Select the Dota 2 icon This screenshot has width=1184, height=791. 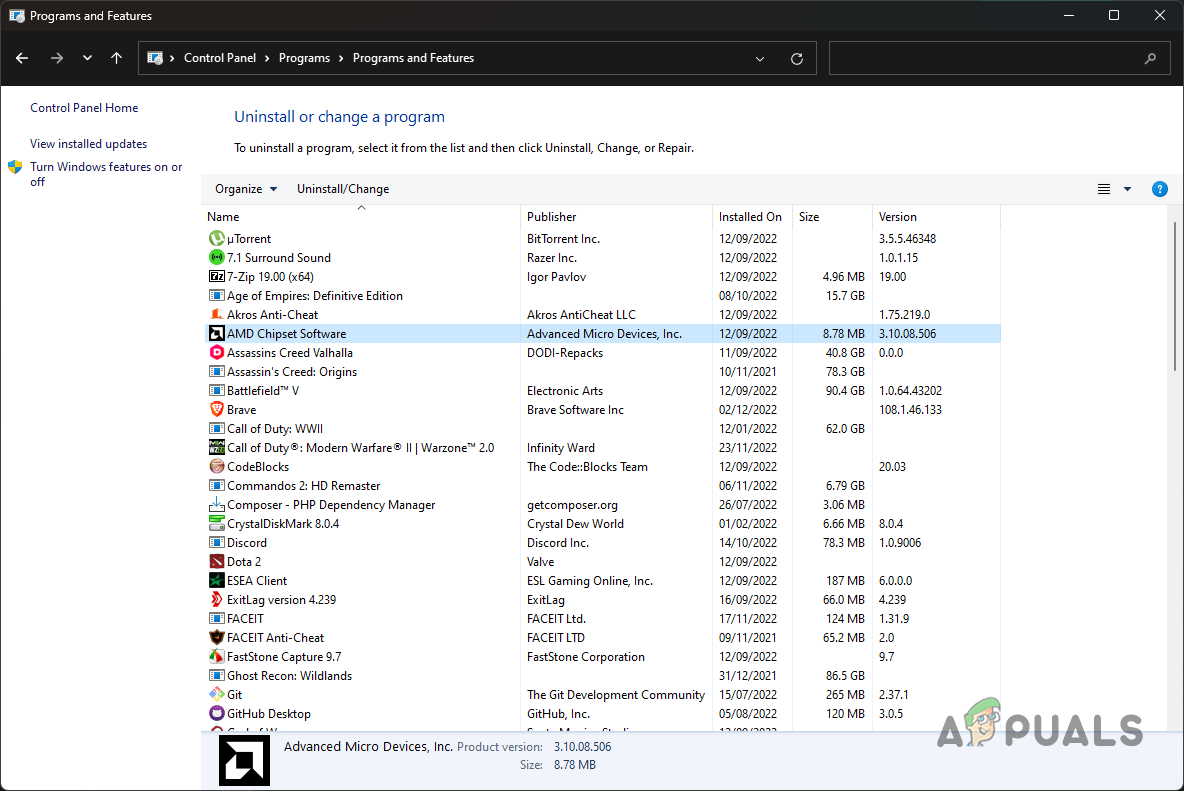click(x=216, y=561)
